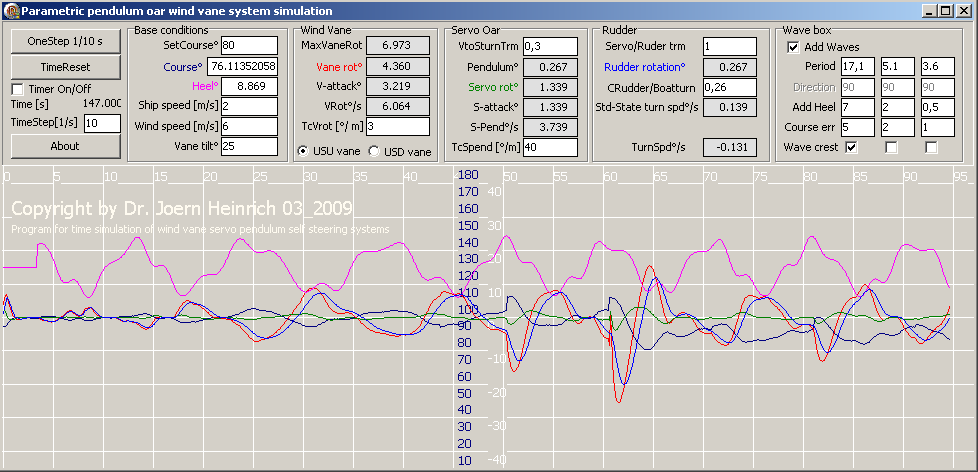Click the MaxVaneRot value 6.973
Image resolution: width=978 pixels, height=472 pixels.
pos(398,46)
